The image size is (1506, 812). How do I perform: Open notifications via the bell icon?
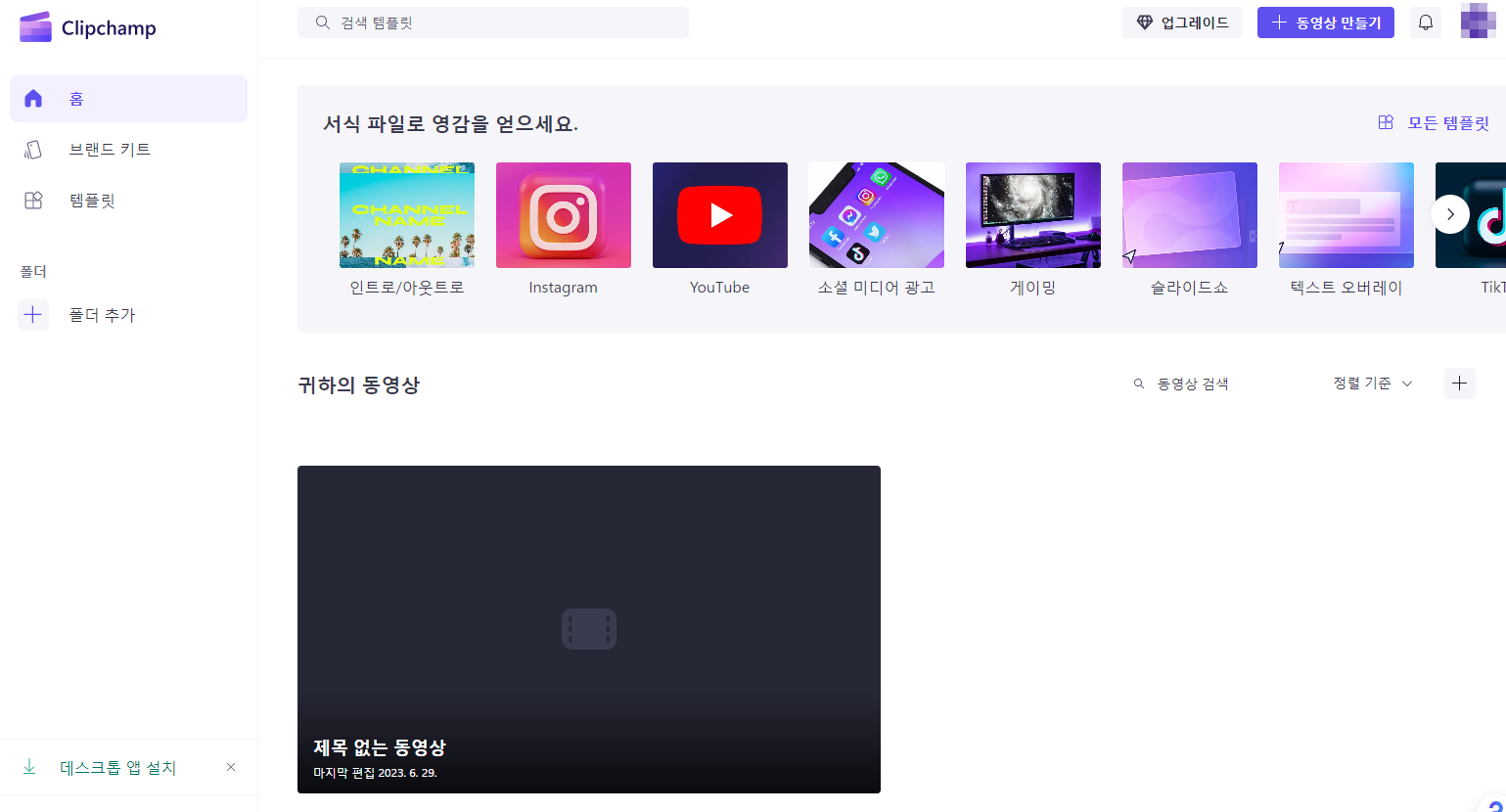1426,22
